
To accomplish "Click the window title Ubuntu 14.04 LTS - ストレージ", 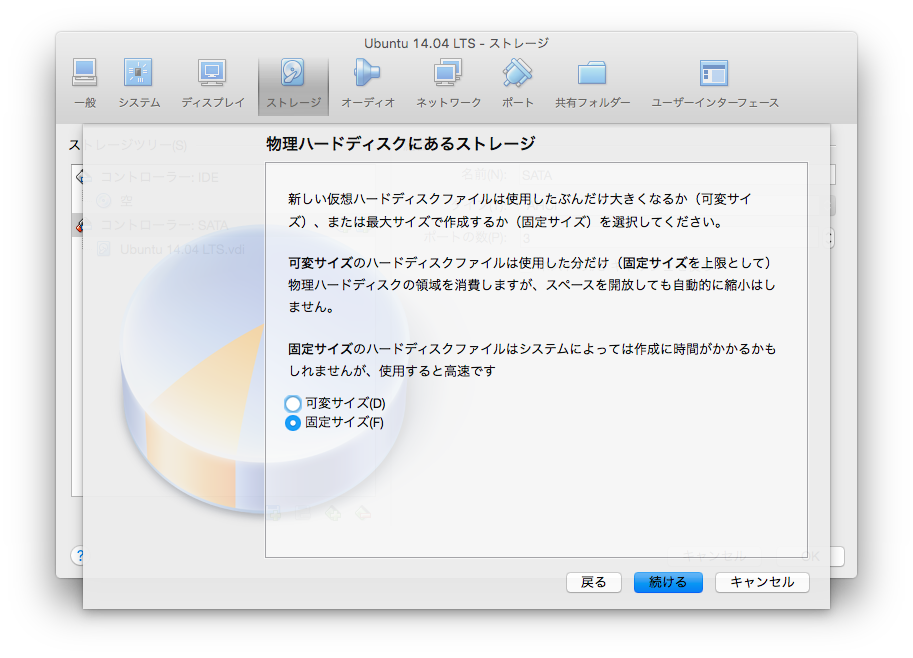I will pos(456,43).
